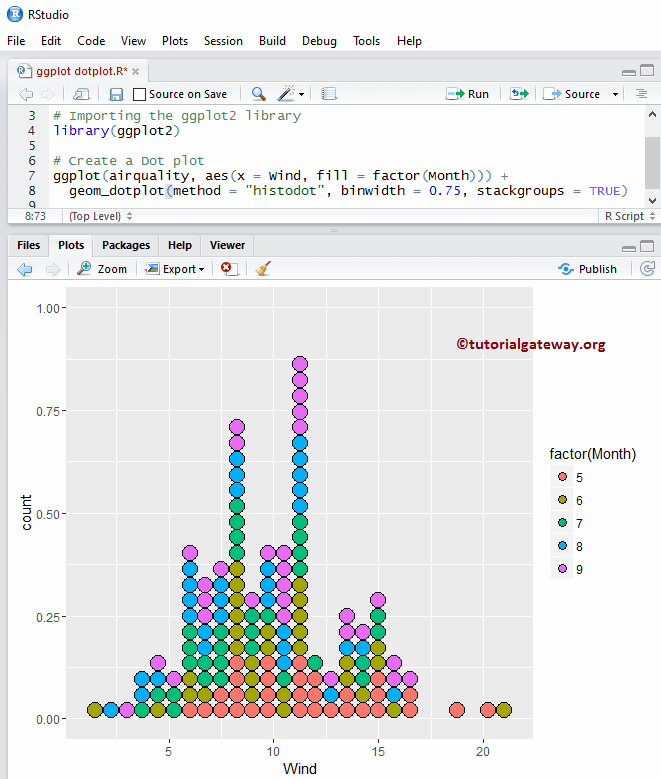Click the ggplot(airquality code line 7
The height and width of the screenshot is (779, 661).
[x=281, y=176]
